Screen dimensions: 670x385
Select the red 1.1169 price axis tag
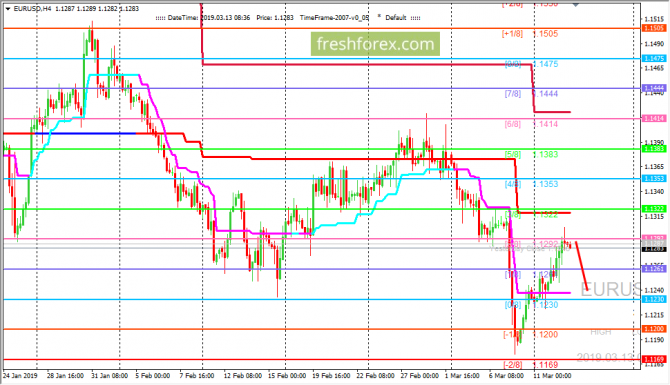(654, 359)
